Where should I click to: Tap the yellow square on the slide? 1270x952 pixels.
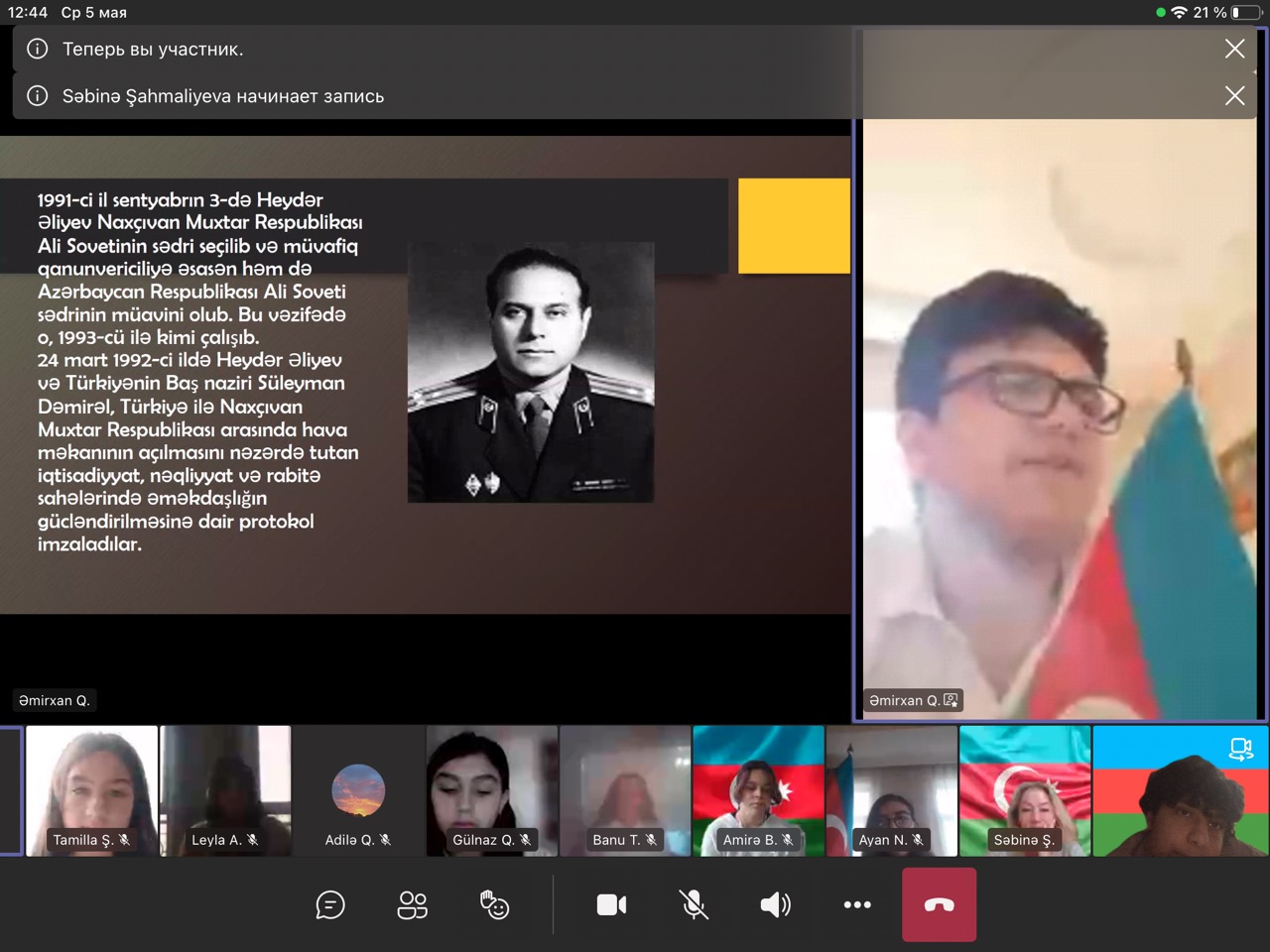(794, 226)
